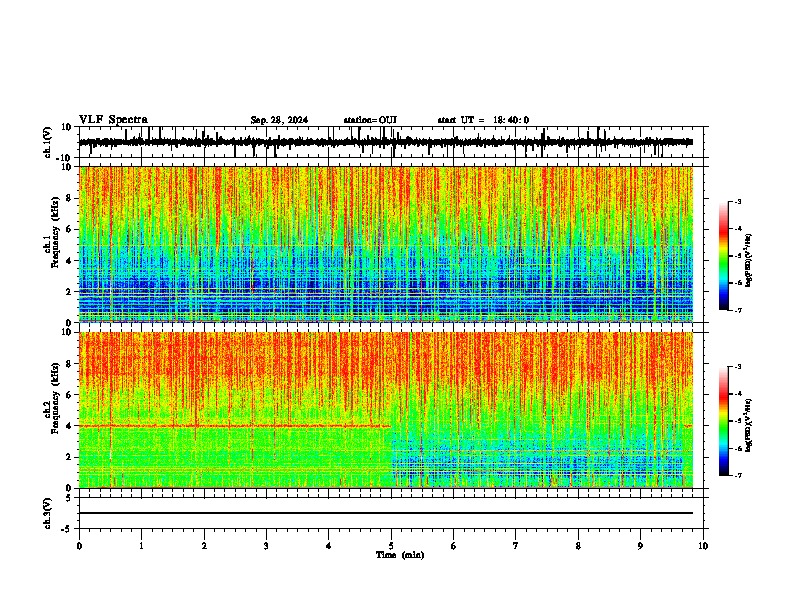Click the "ch.1(V)" waveform axis label
Image resolution: width=792 pixels, height=612 pixels.
(x=48, y=142)
